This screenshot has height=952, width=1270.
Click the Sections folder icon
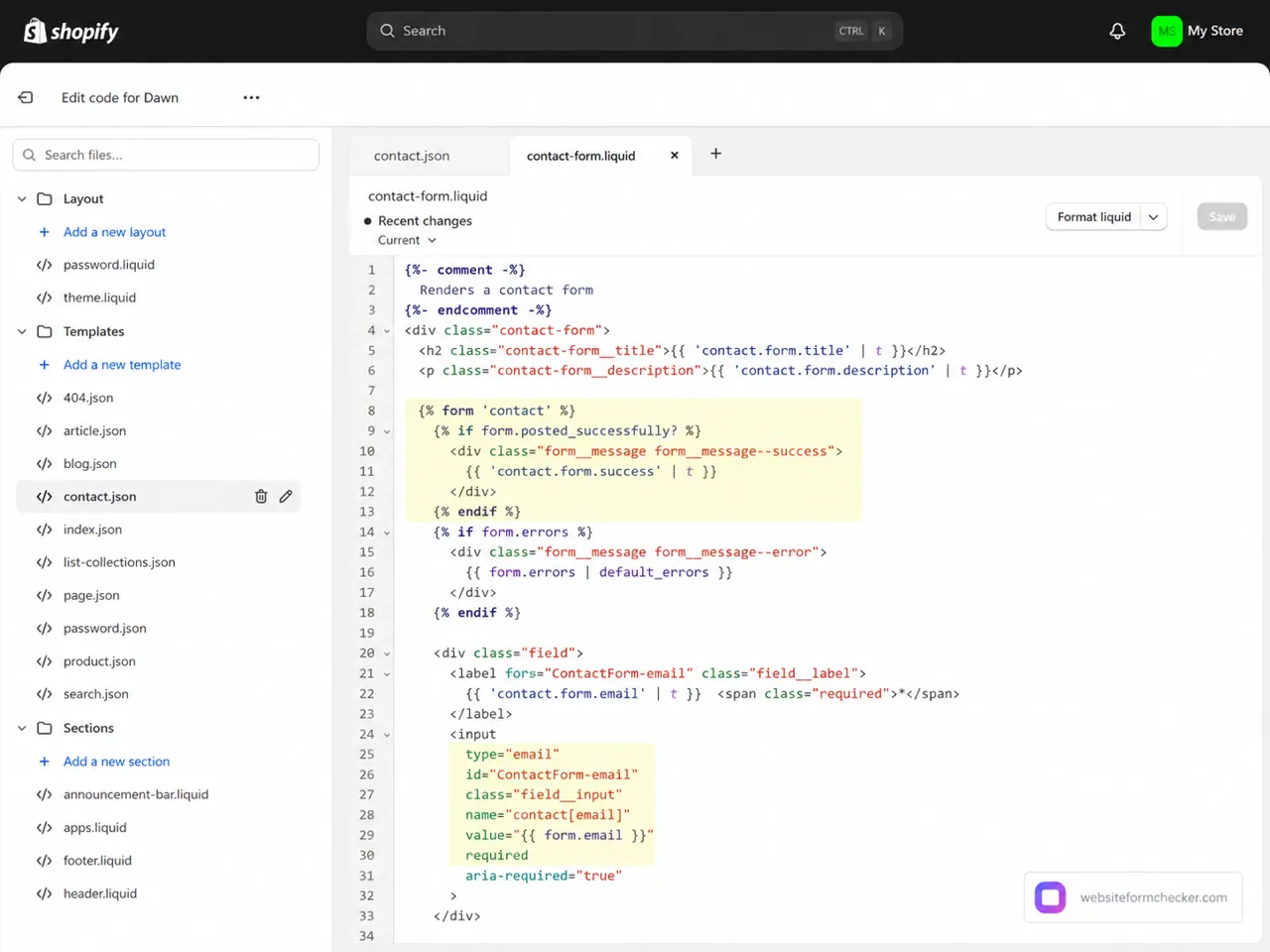pyautogui.click(x=45, y=728)
